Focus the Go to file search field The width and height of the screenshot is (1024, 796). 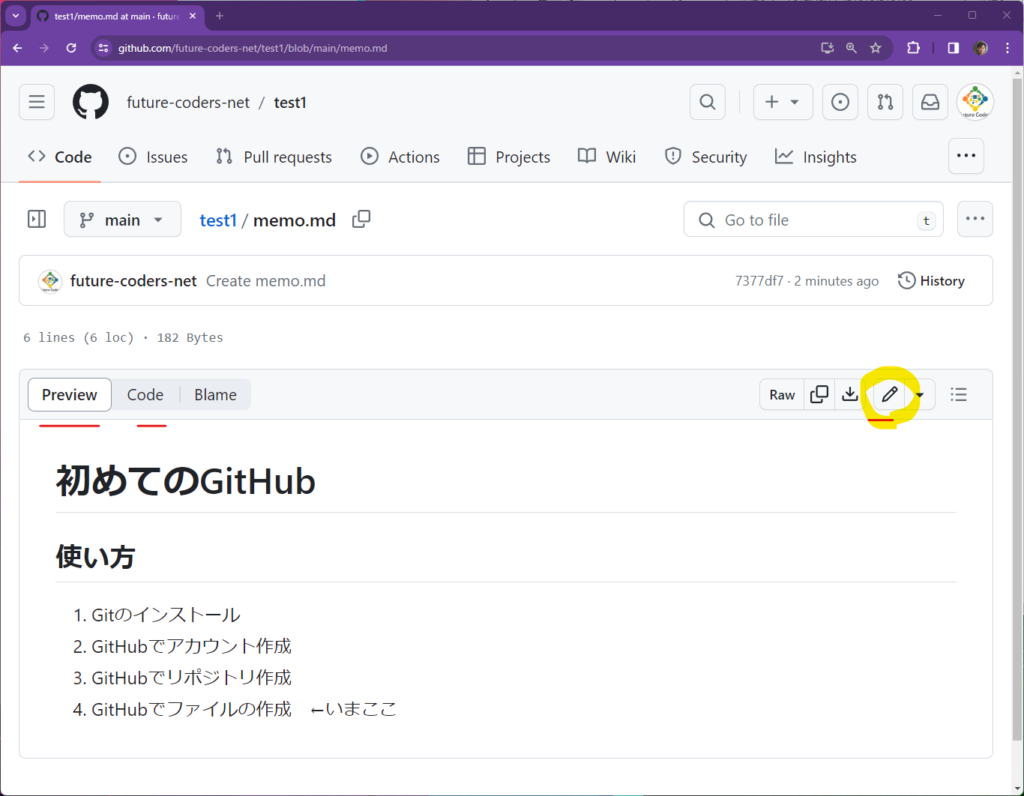click(813, 219)
